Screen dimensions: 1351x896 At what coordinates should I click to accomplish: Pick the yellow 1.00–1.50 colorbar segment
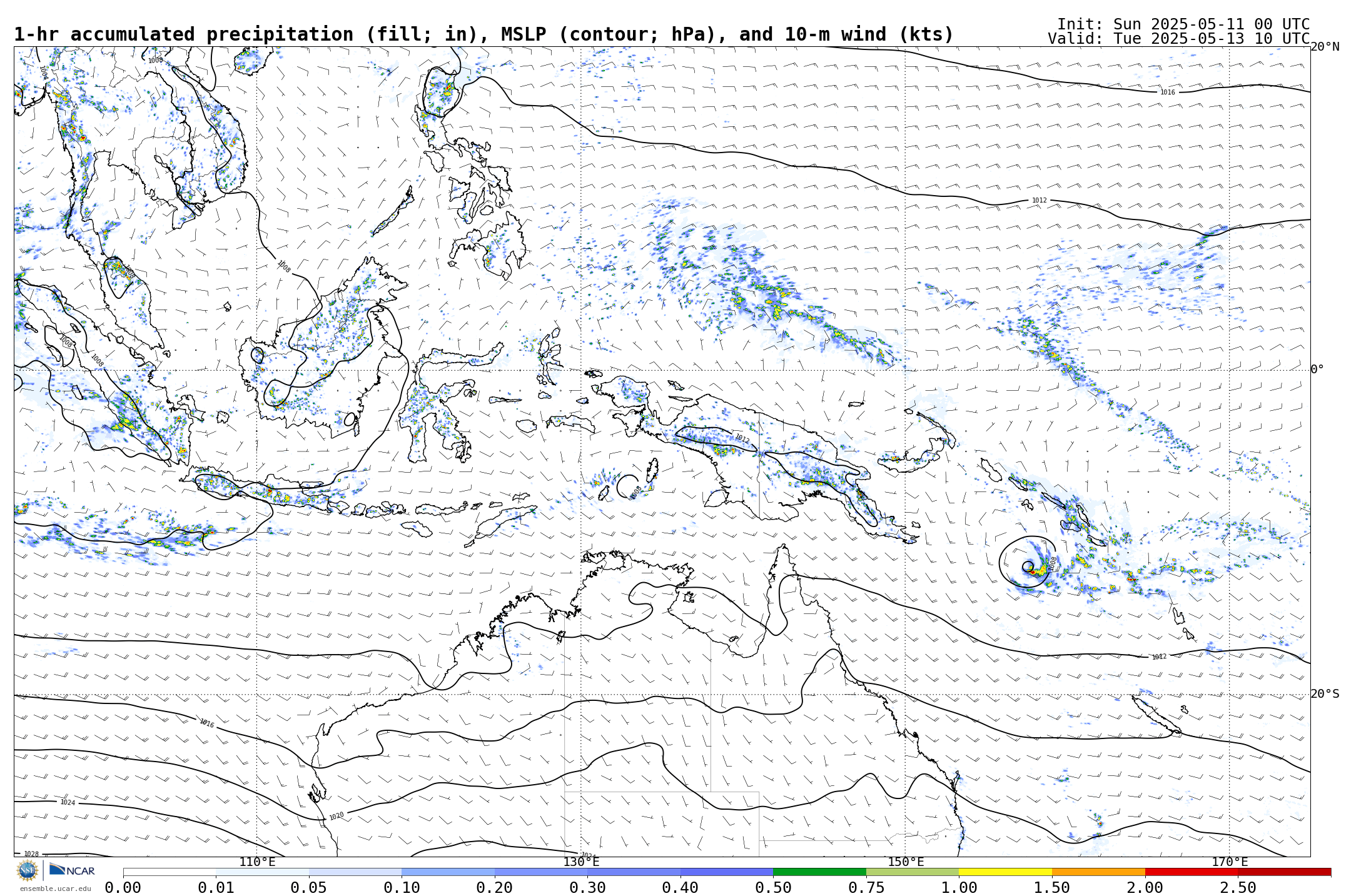pos(1005,872)
